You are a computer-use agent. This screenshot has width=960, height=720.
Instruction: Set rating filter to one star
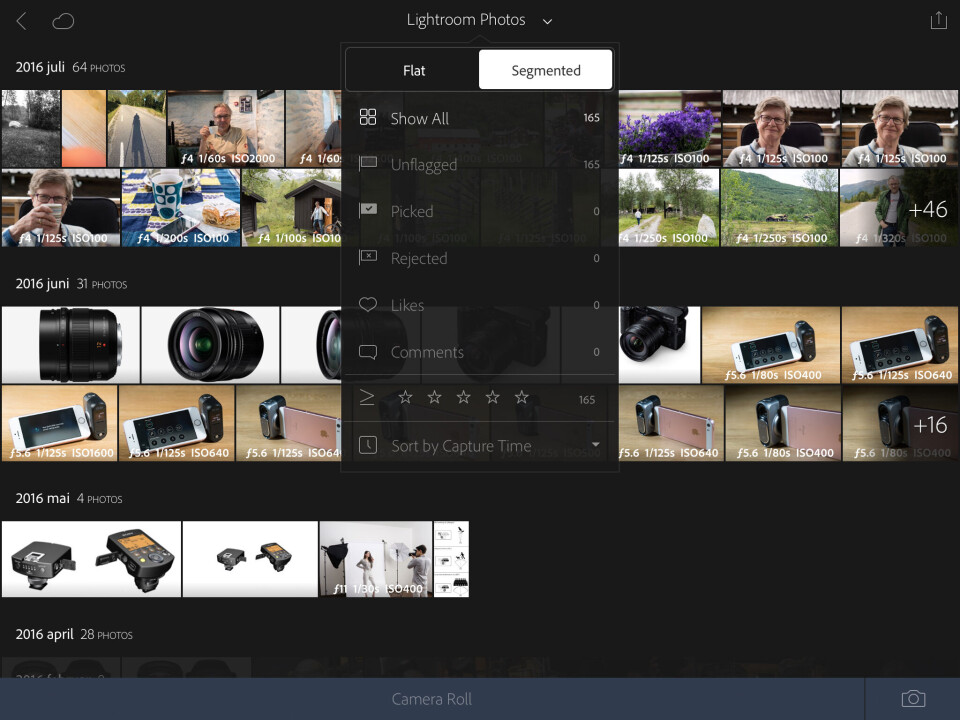coord(405,397)
